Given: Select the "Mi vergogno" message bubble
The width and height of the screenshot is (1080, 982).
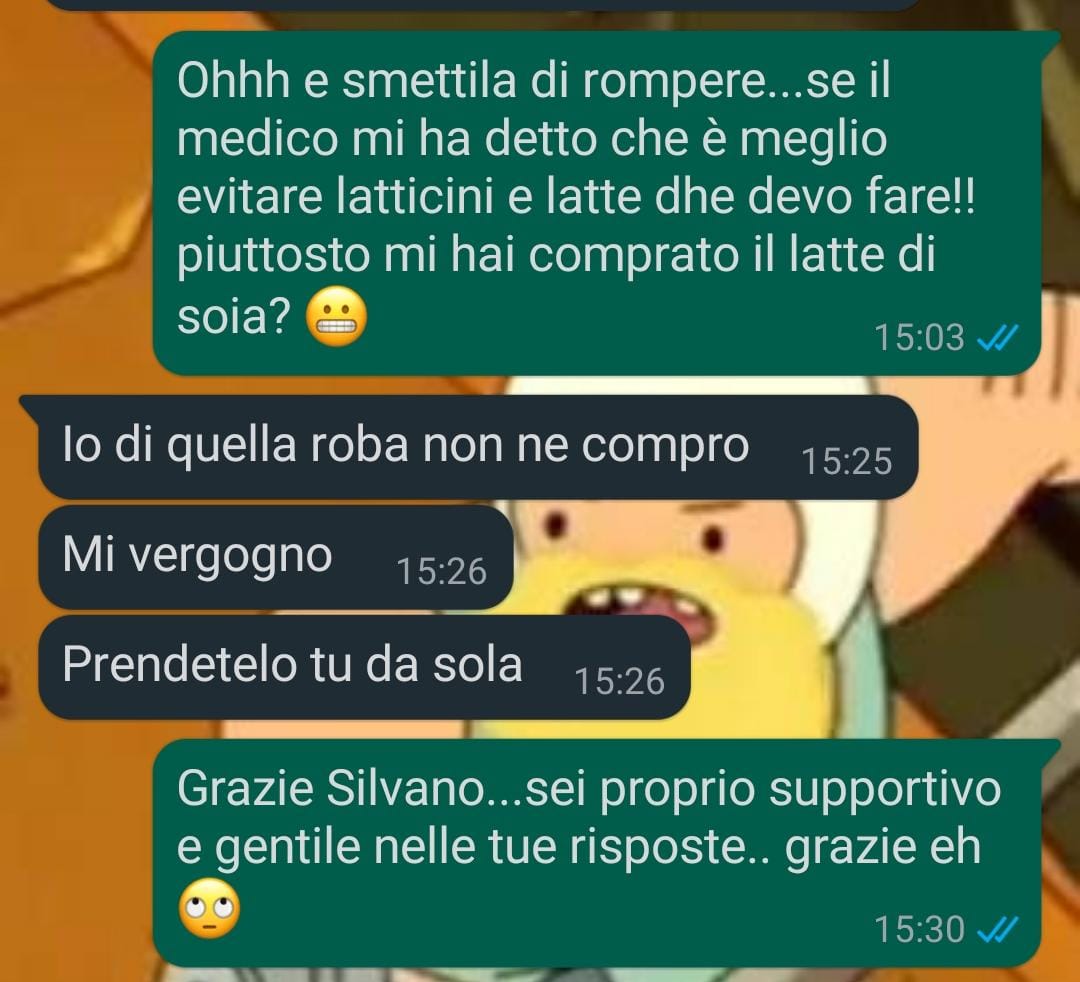Looking at the screenshot, I should tap(276, 557).
